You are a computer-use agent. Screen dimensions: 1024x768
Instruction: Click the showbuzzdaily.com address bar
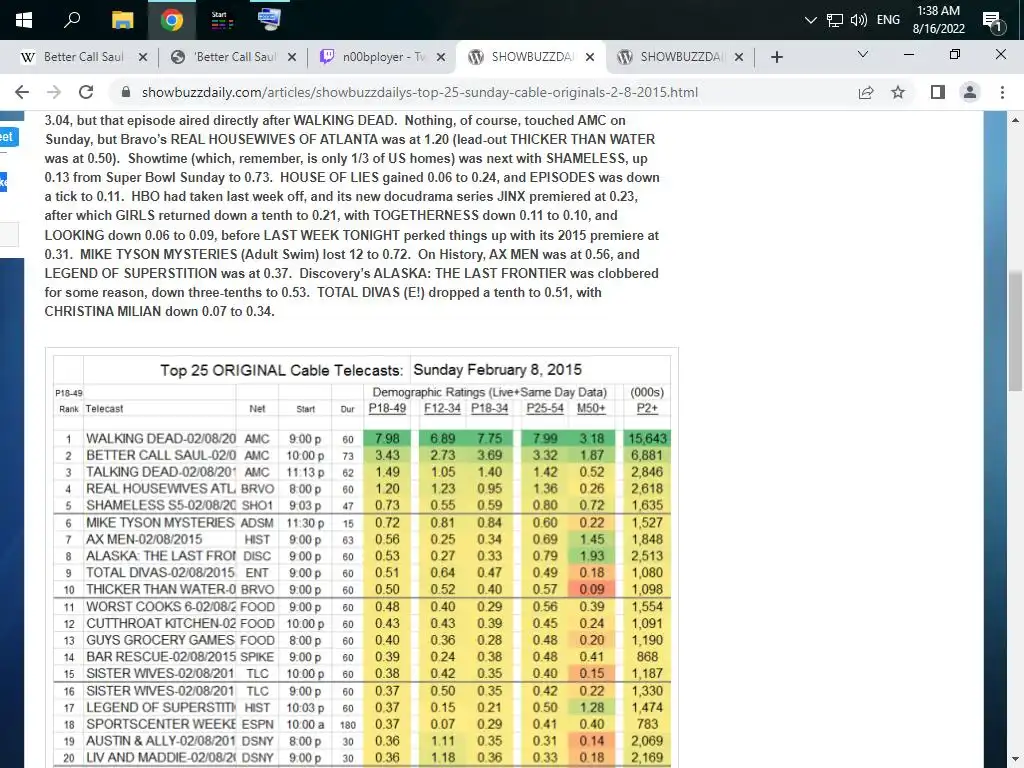pyautogui.click(x=419, y=92)
